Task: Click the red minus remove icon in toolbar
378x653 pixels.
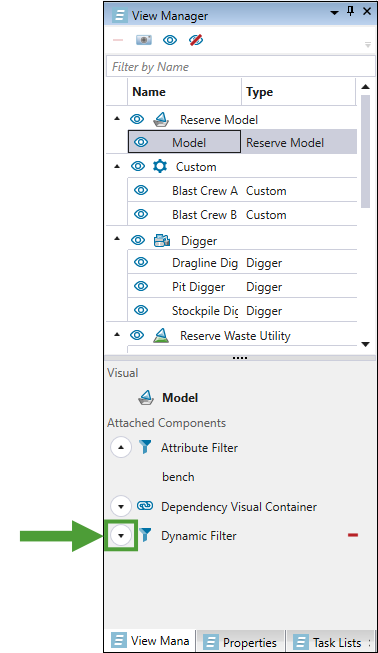Action: pyautogui.click(x=118, y=40)
